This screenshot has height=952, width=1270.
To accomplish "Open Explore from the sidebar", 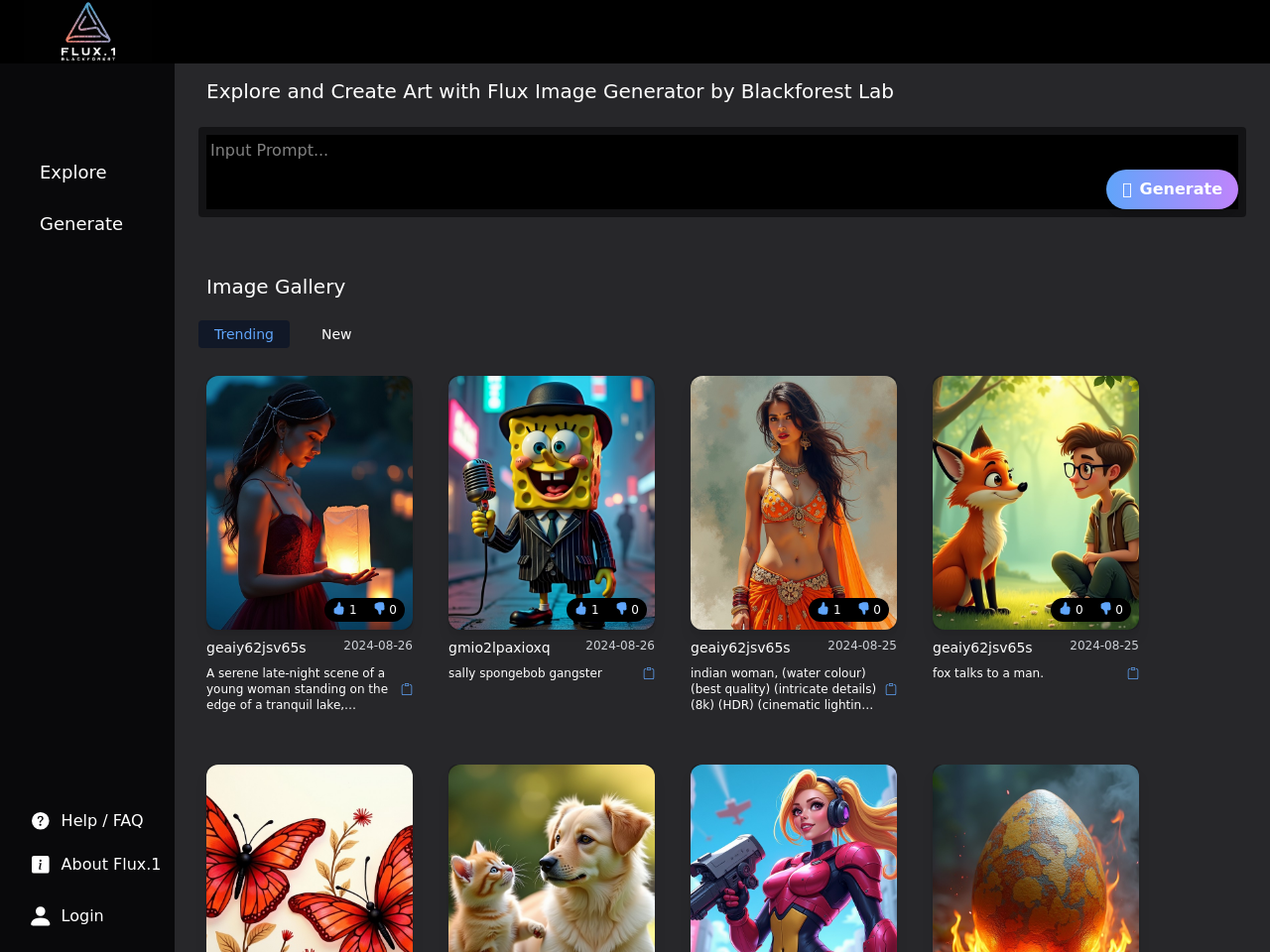I will [73, 173].
